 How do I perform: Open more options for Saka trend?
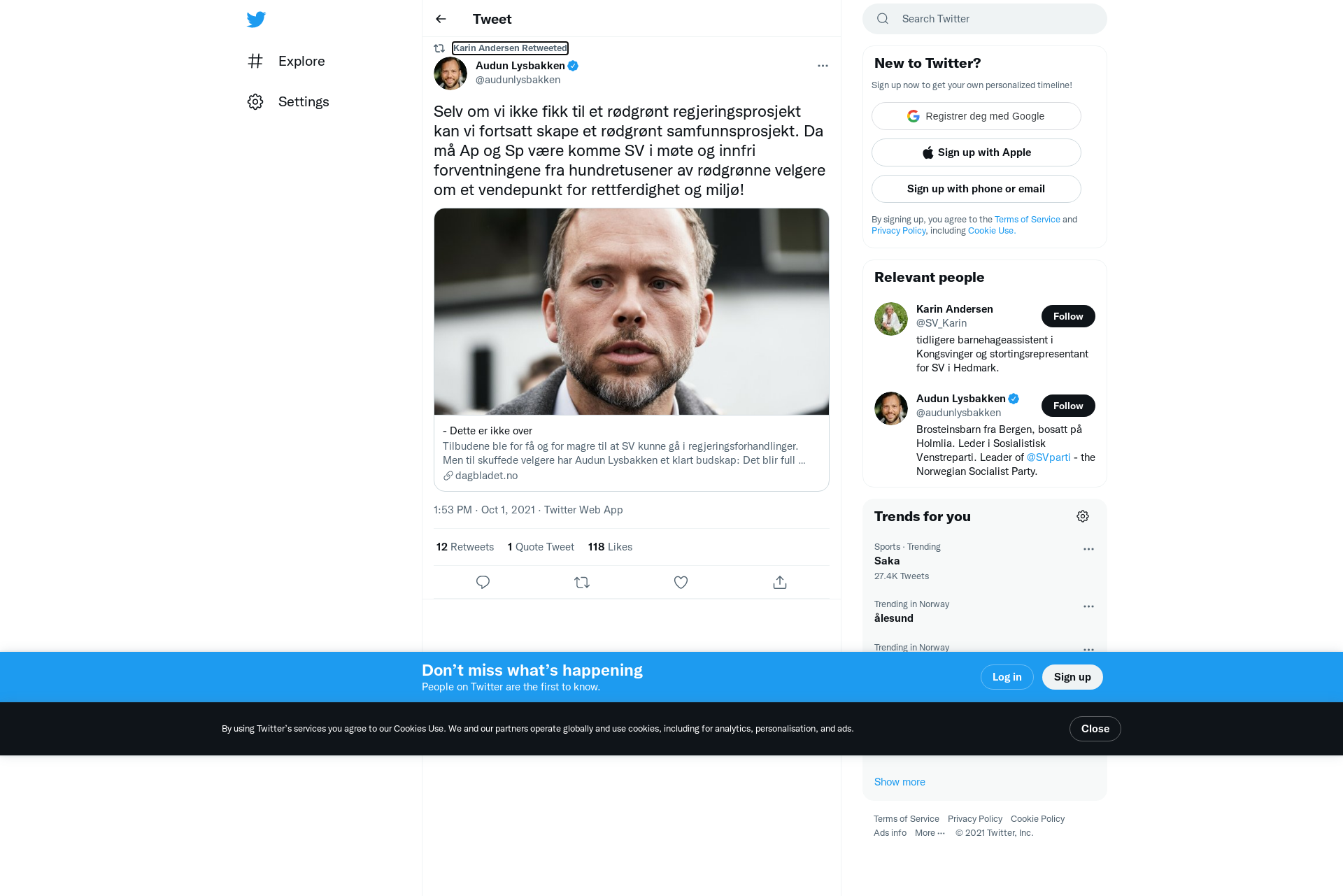pyautogui.click(x=1088, y=549)
